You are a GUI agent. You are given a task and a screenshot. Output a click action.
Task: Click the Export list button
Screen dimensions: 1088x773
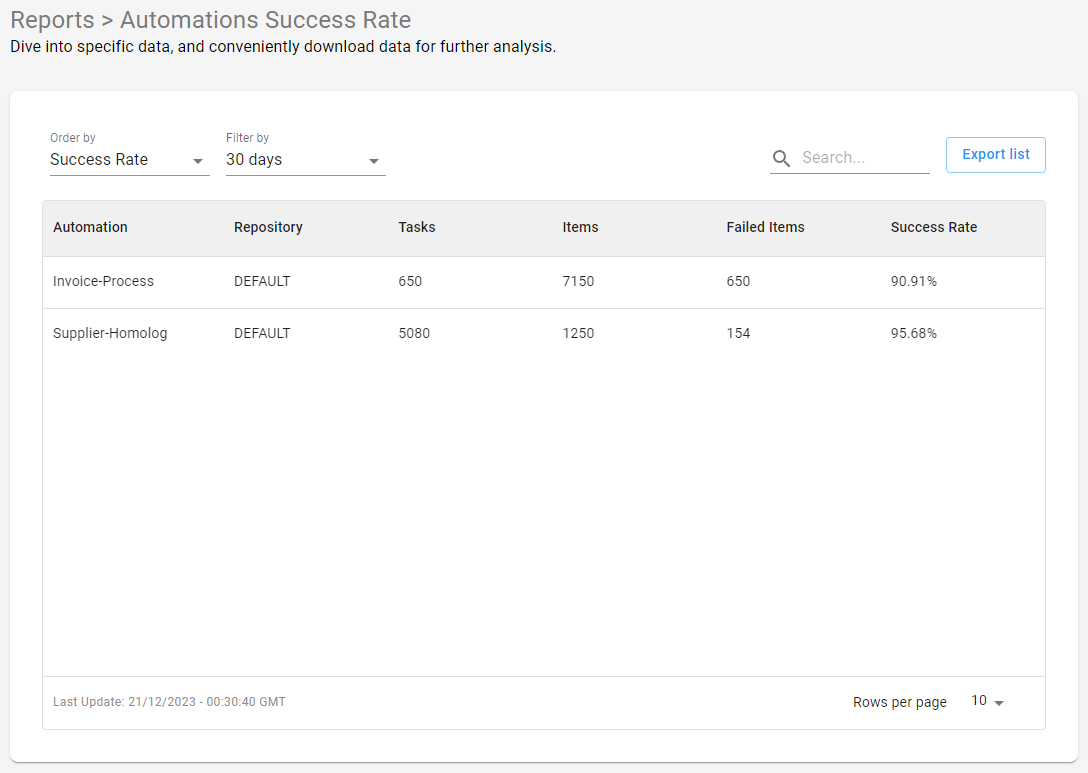pyautogui.click(x=996, y=155)
